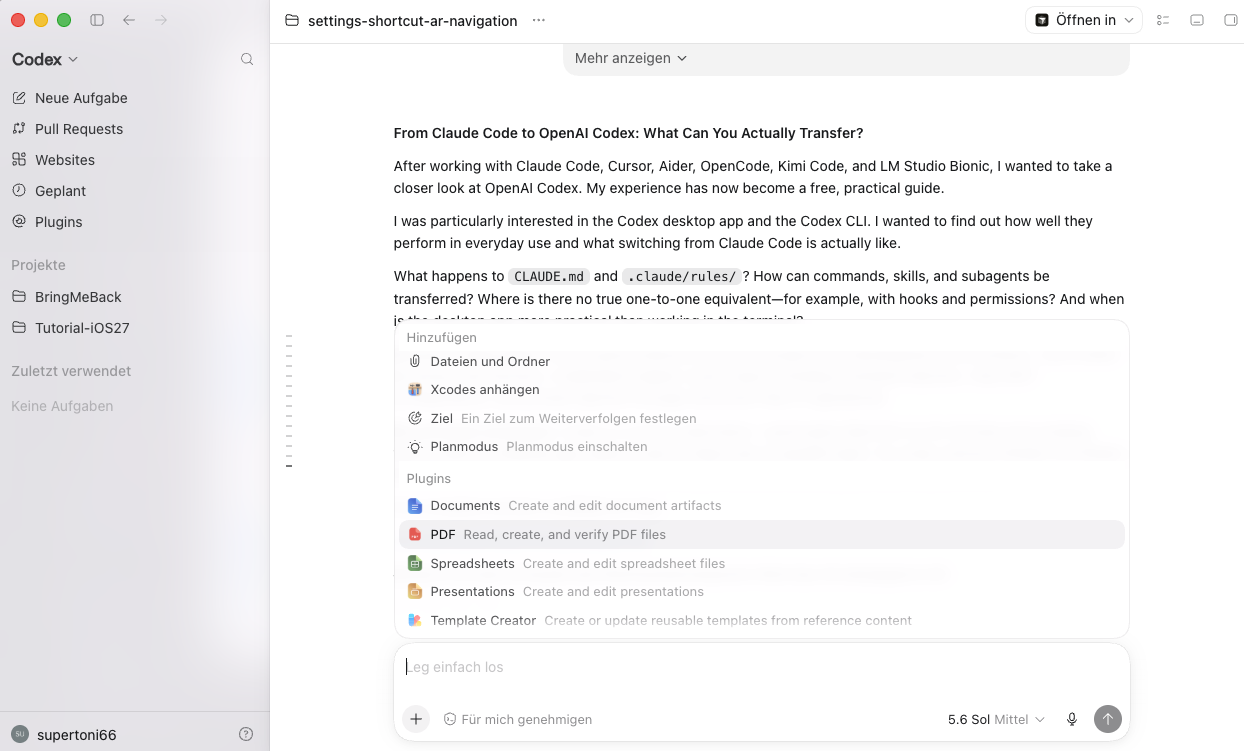
Task: Open the 5.6 Sol Mittel model dropdown
Action: coord(996,719)
